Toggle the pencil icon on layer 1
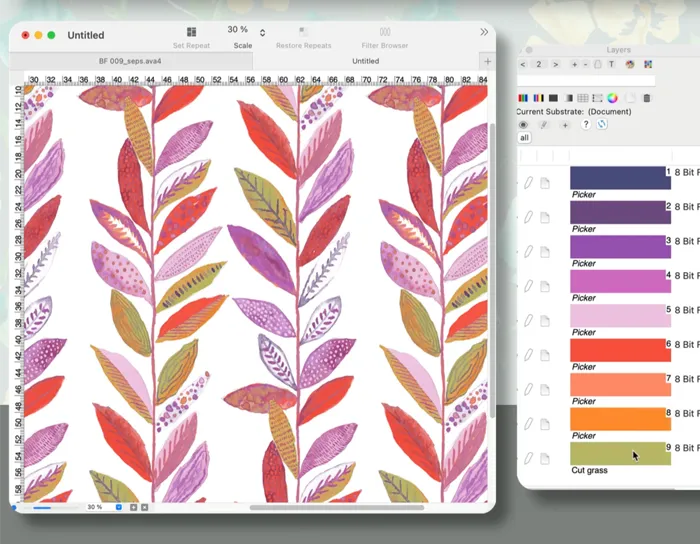 coord(529,183)
